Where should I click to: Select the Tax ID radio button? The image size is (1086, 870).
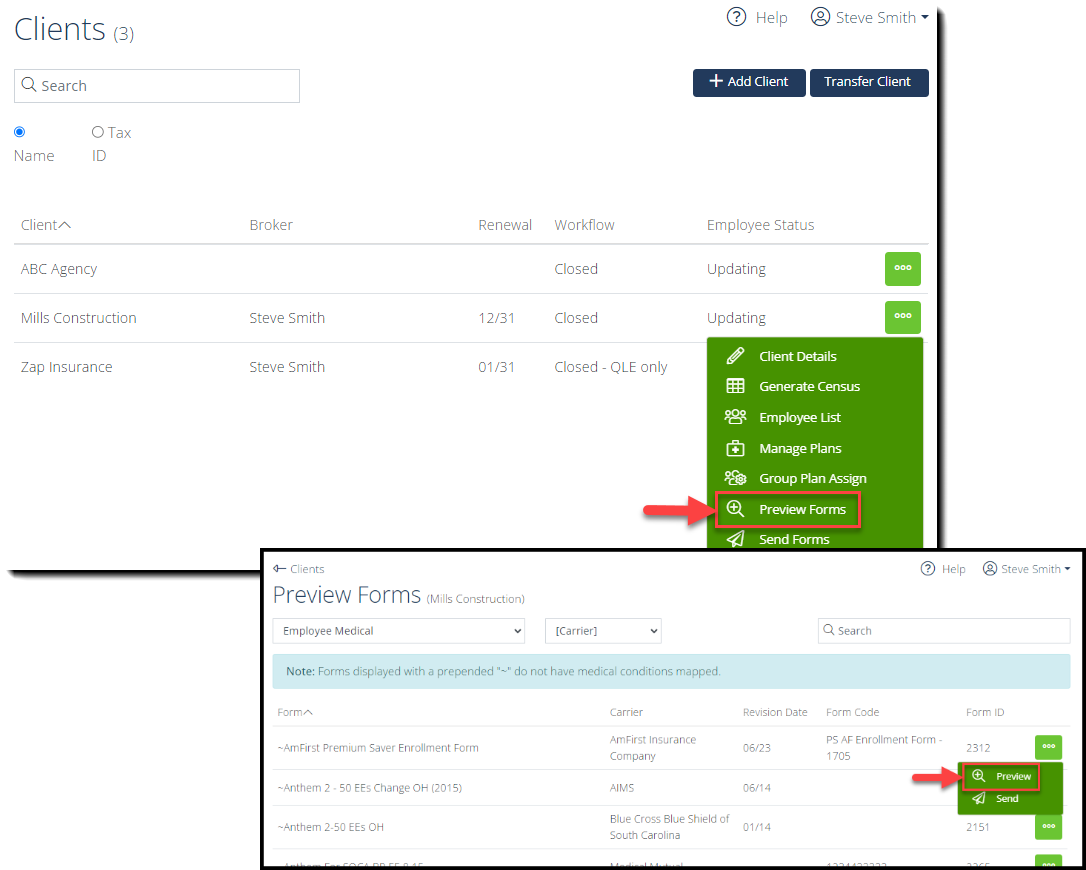(x=98, y=132)
